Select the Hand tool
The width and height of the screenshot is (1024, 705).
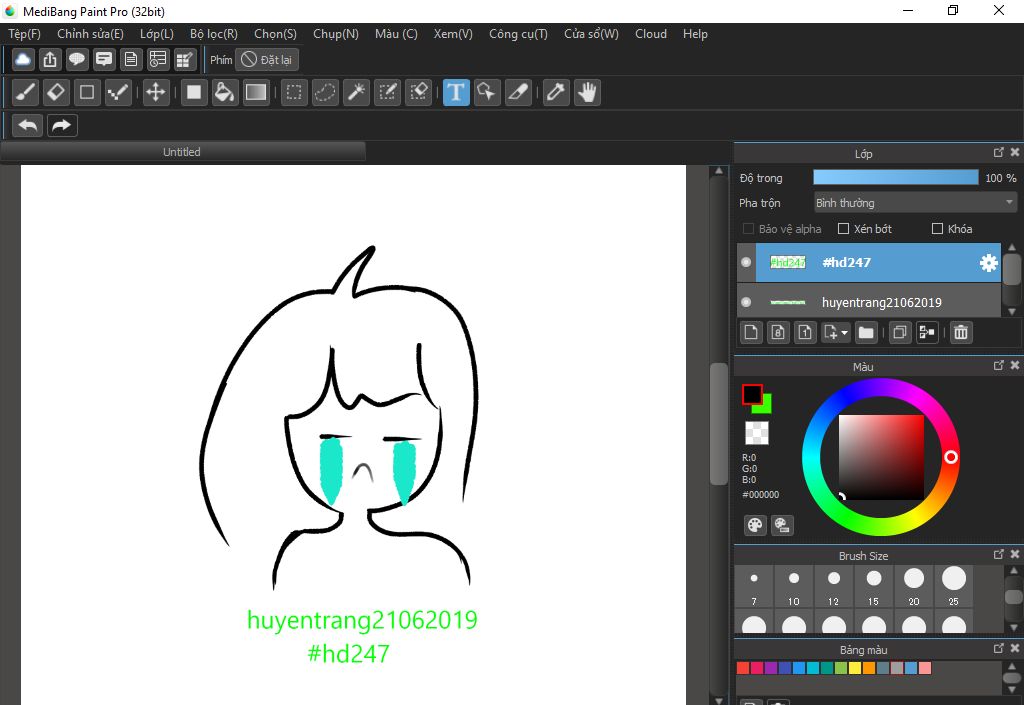(588, 92)
